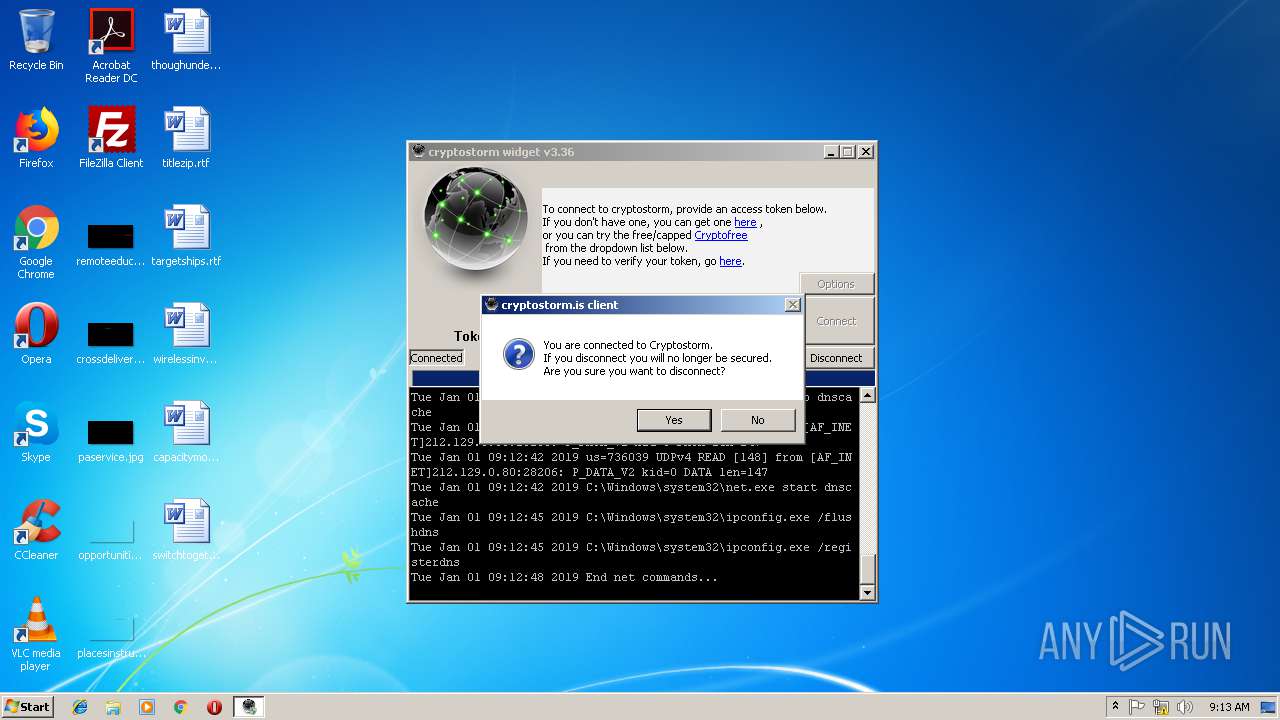The width and height of the screenshot is (1280, 720).
Task: Open the thoughunde... Word document
Action: (x=186, y=40)
